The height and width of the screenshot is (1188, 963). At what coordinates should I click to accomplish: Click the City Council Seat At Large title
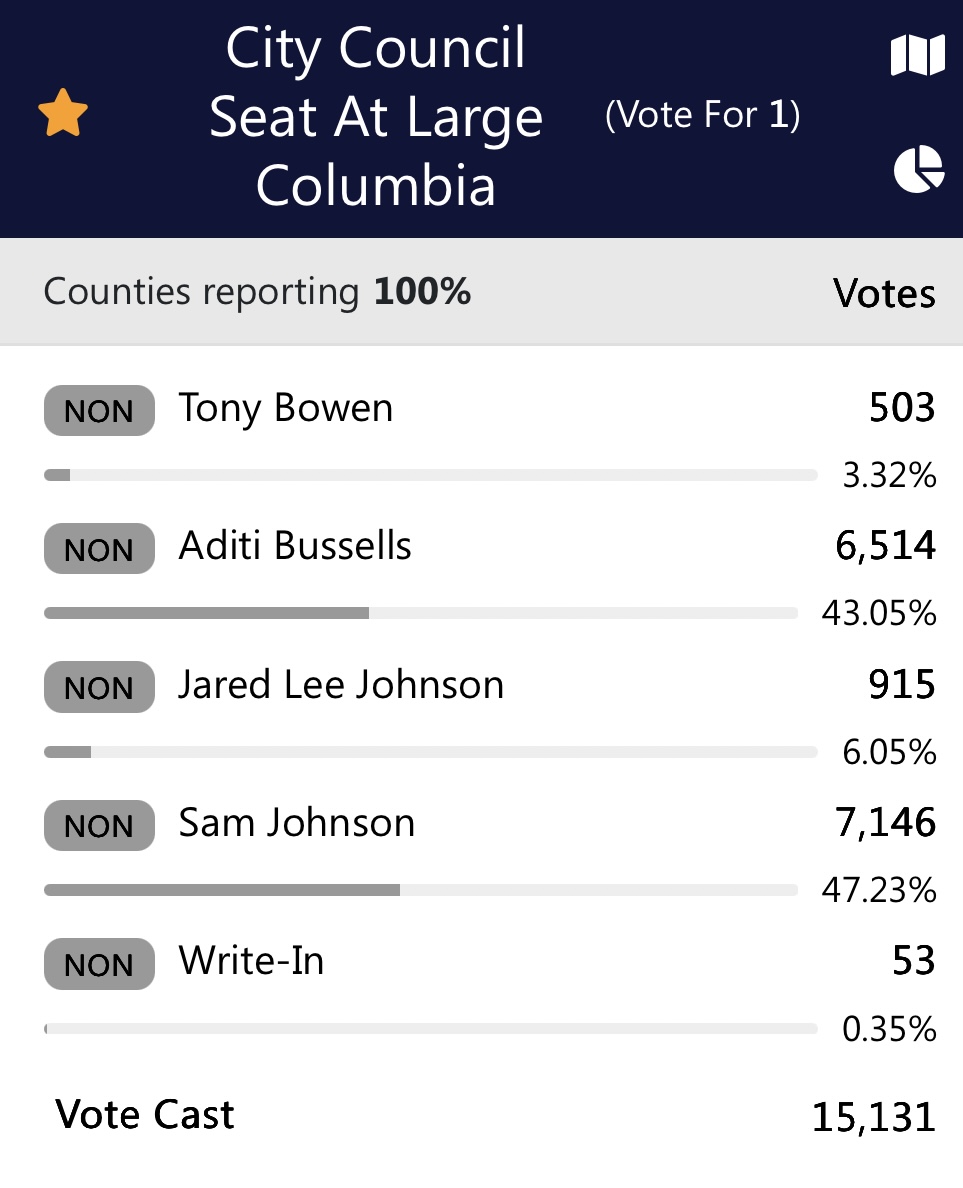(x=377, y=115)
